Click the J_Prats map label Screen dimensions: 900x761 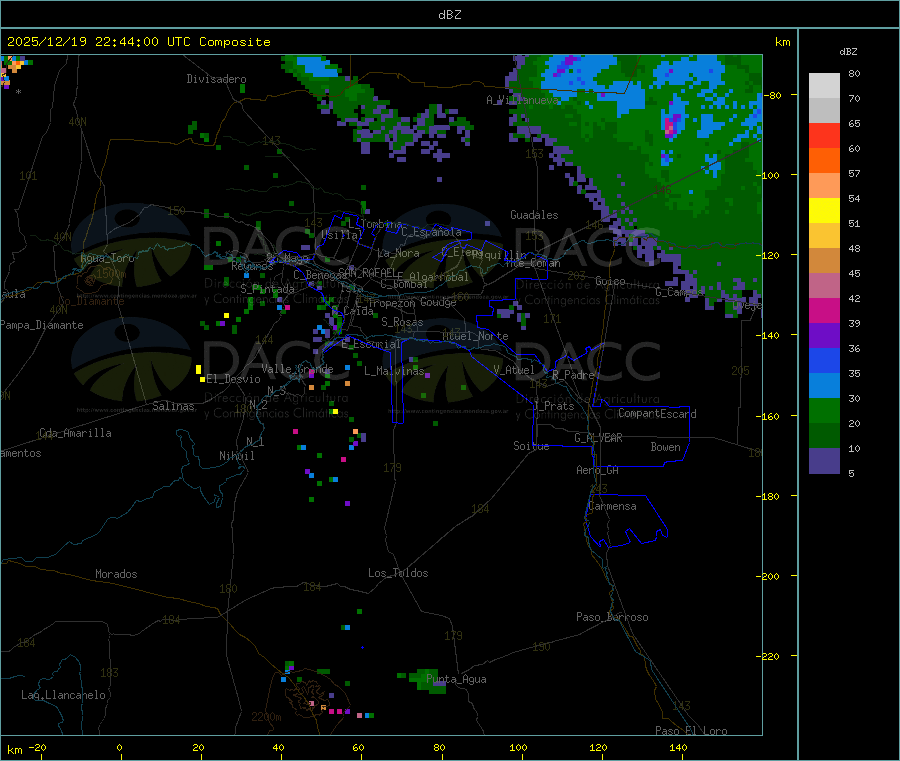[x=554, y=406]
